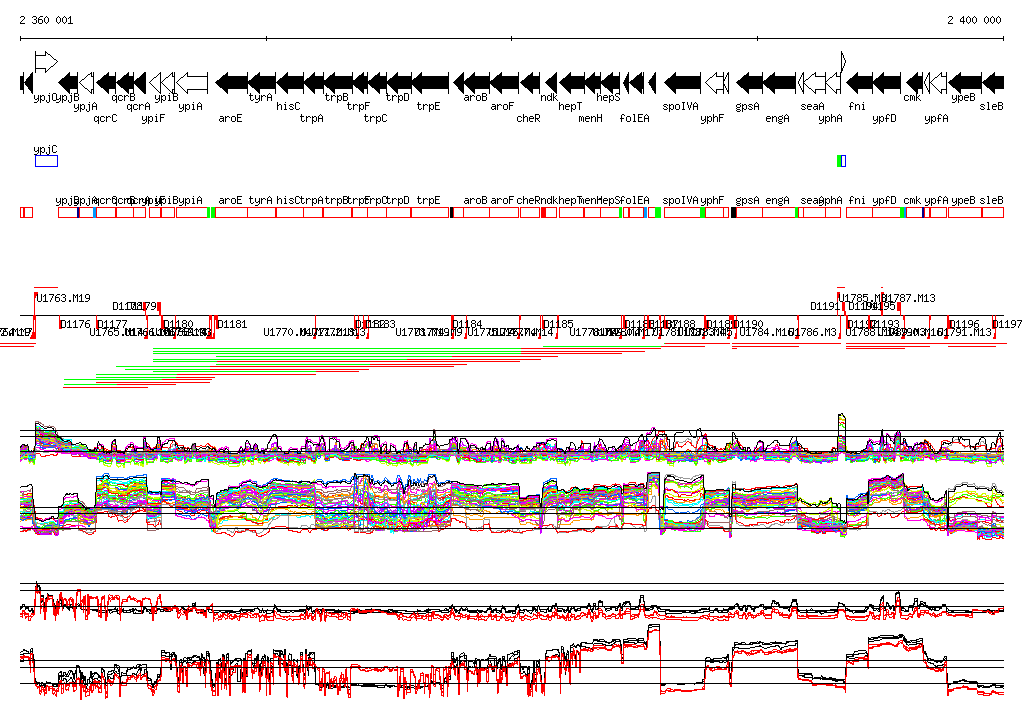Screen dimensions: 1024x714
Task: Select the gpsA gene arrow
Action: coord(749,82)
